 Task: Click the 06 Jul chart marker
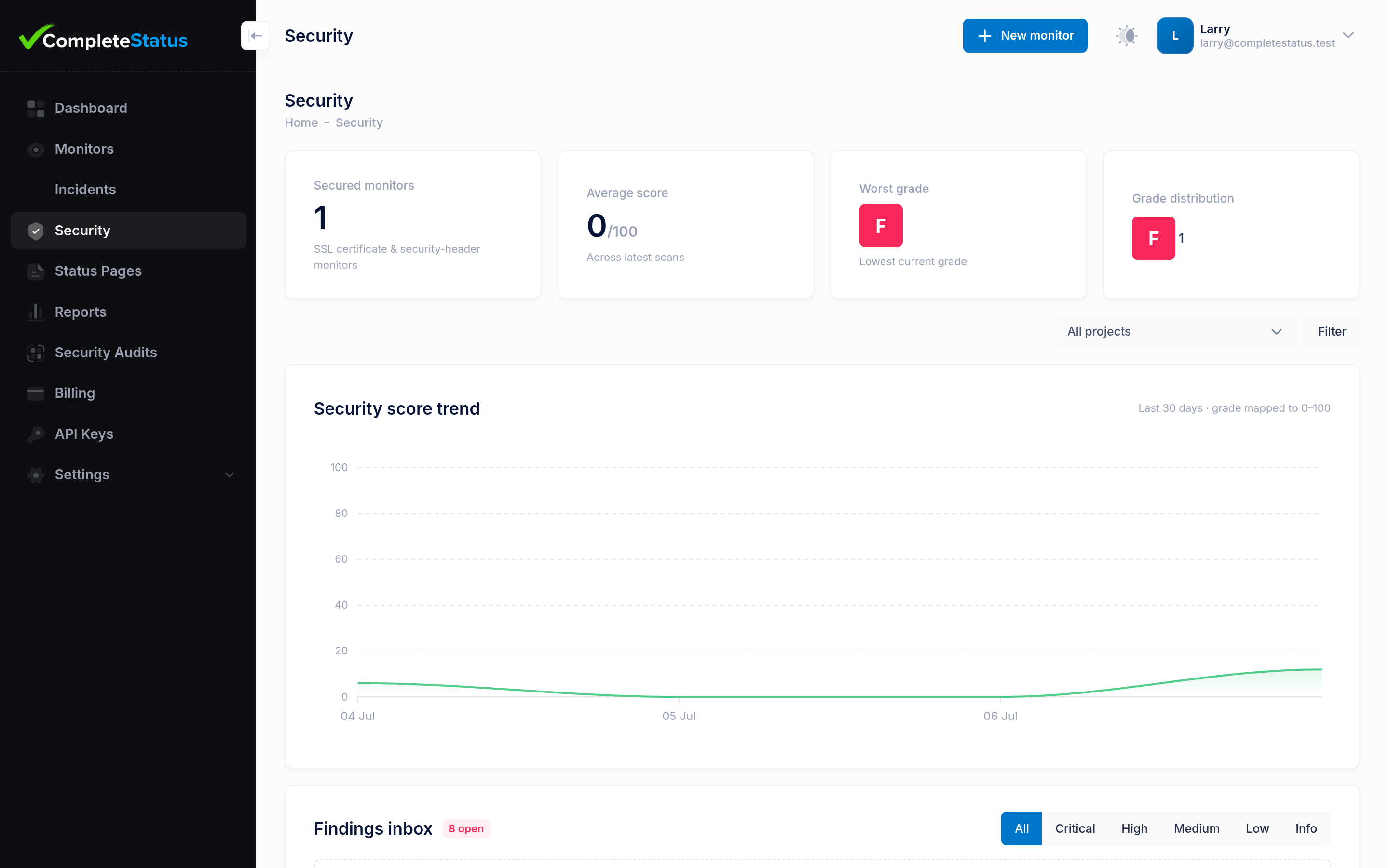click(1000, 716)
